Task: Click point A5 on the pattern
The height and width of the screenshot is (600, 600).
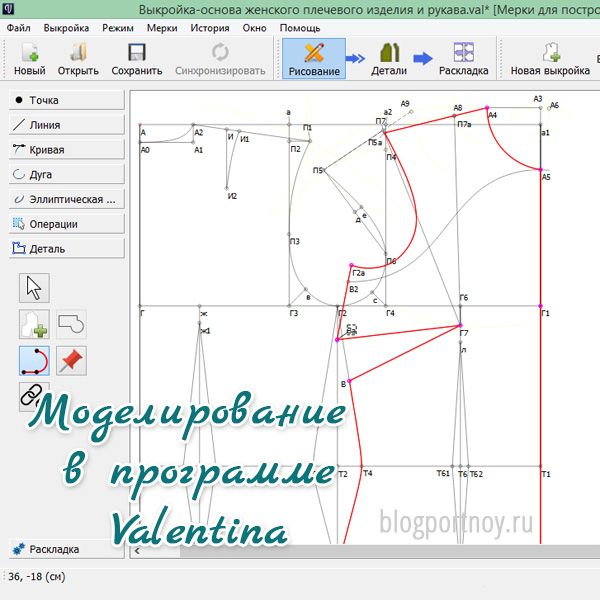Action: pos(541,170)
